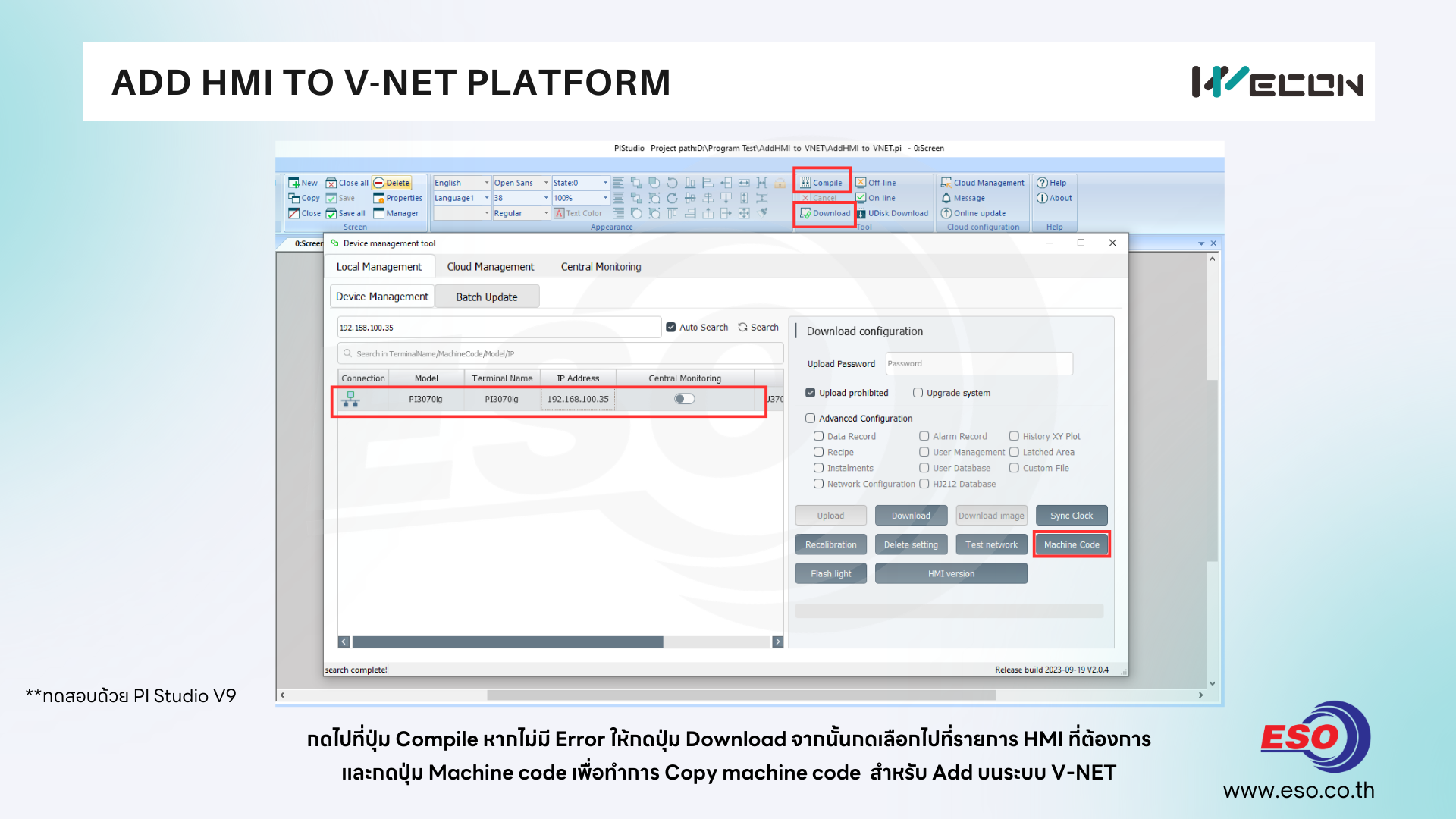Open UDisk Download tool

click(861, 213)
